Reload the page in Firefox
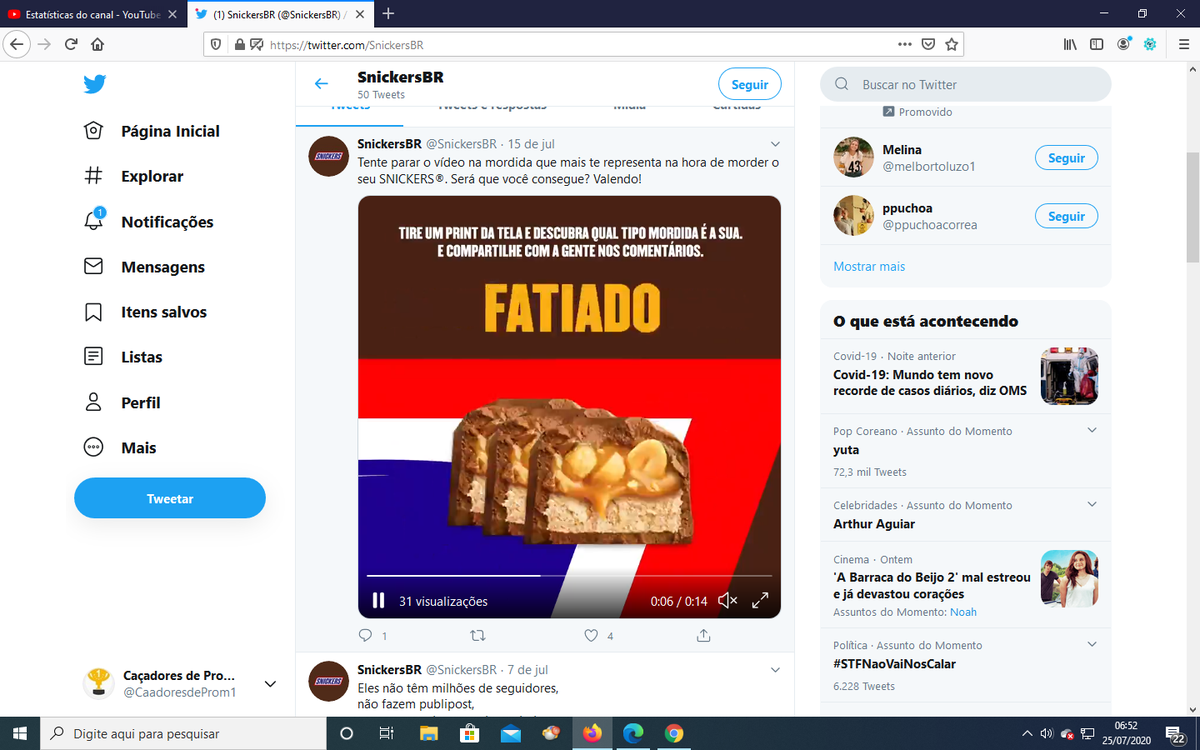The image size is (1200, 750). click(x=71, y=44)
